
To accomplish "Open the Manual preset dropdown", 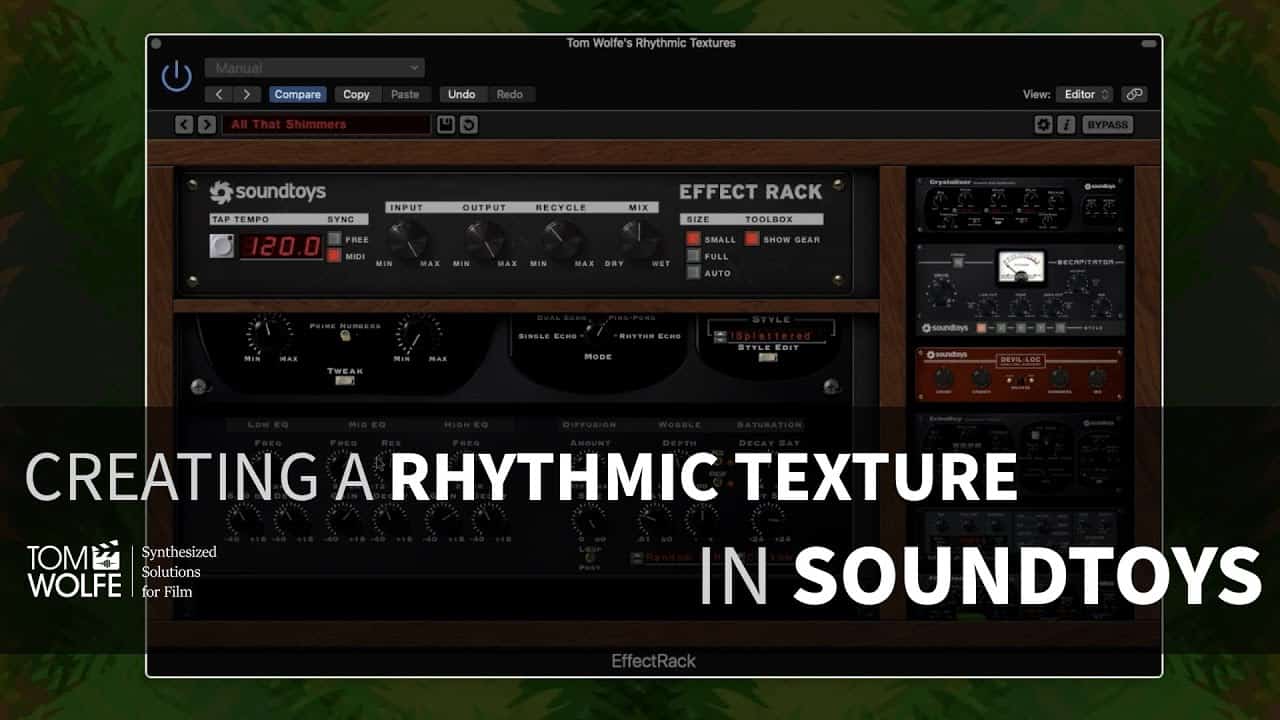I will [315, 68].
